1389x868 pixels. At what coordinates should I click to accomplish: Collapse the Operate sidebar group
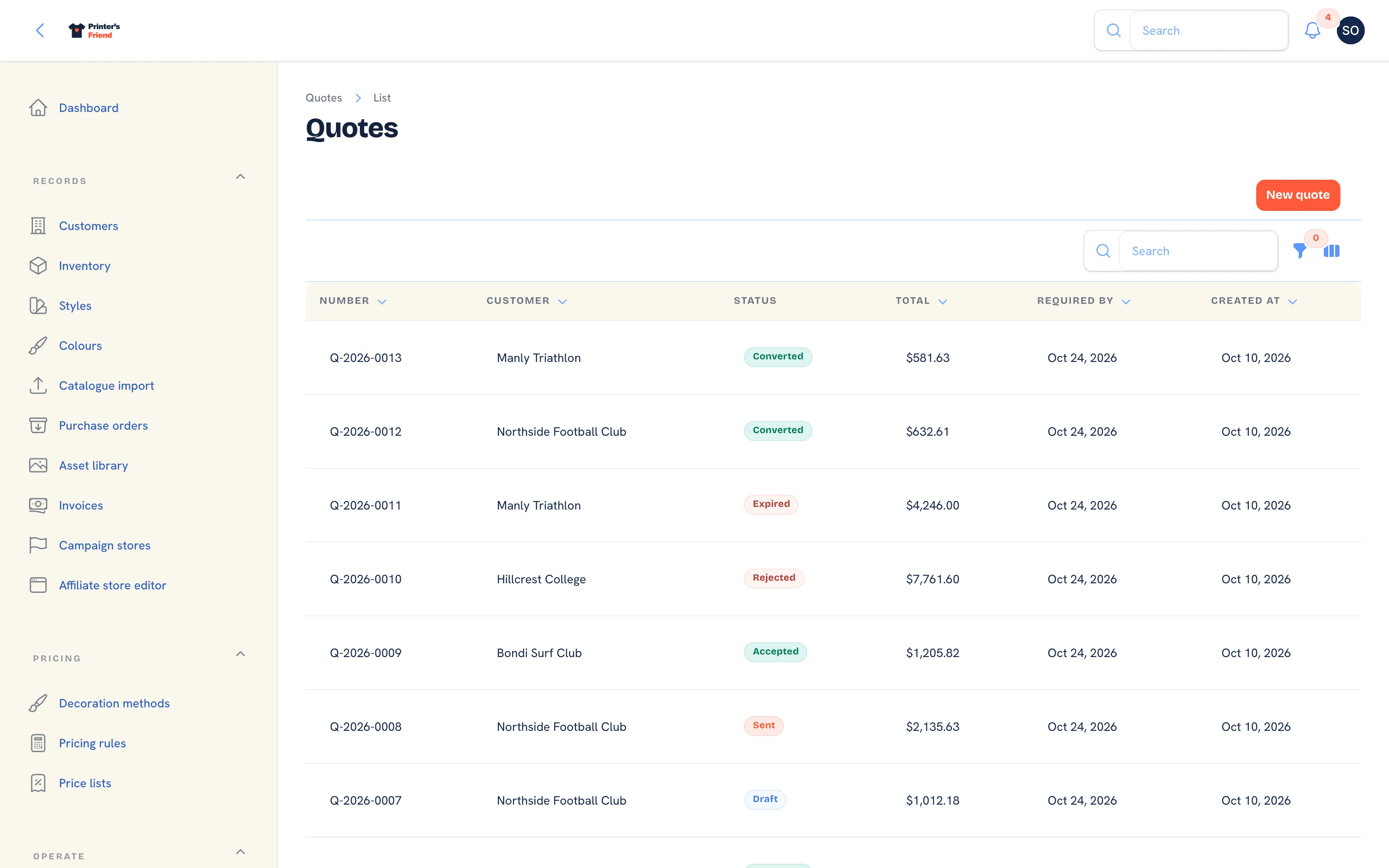240,852
